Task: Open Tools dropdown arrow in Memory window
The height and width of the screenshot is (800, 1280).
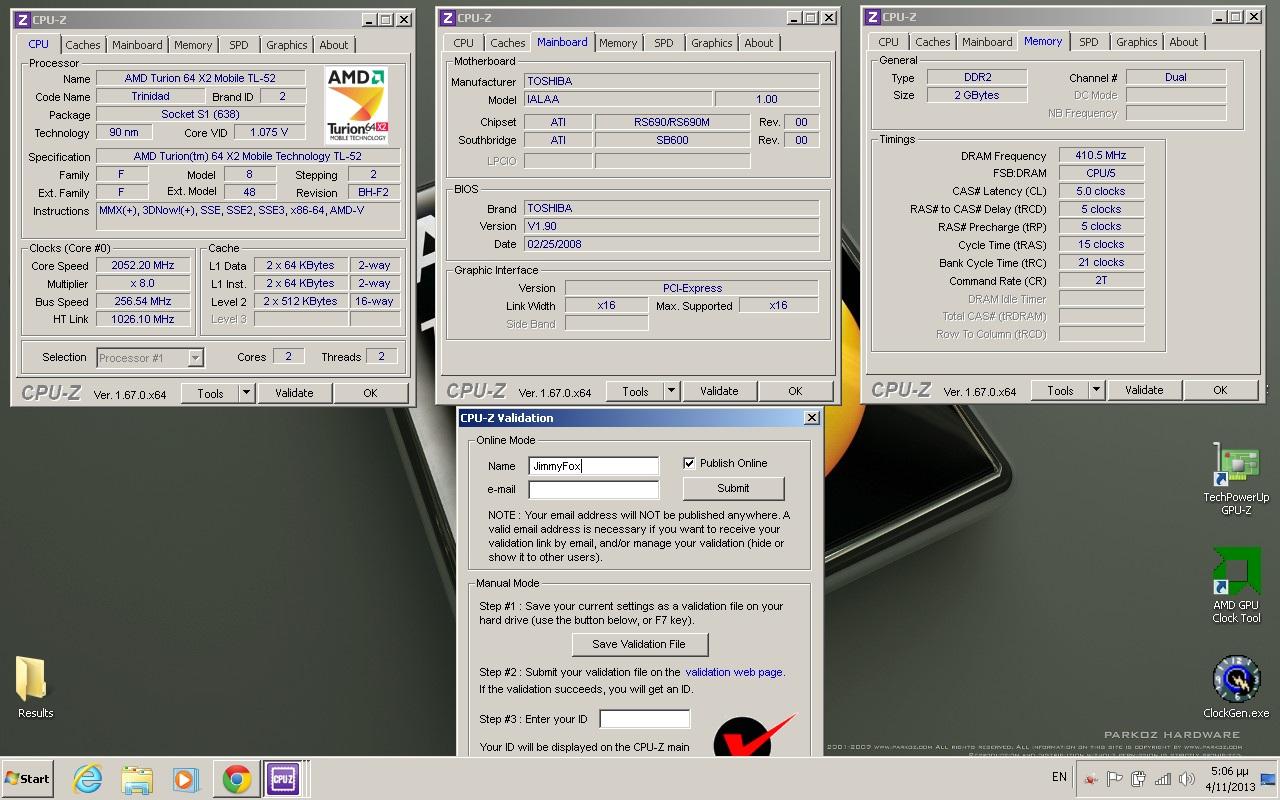Action: 1096,390
